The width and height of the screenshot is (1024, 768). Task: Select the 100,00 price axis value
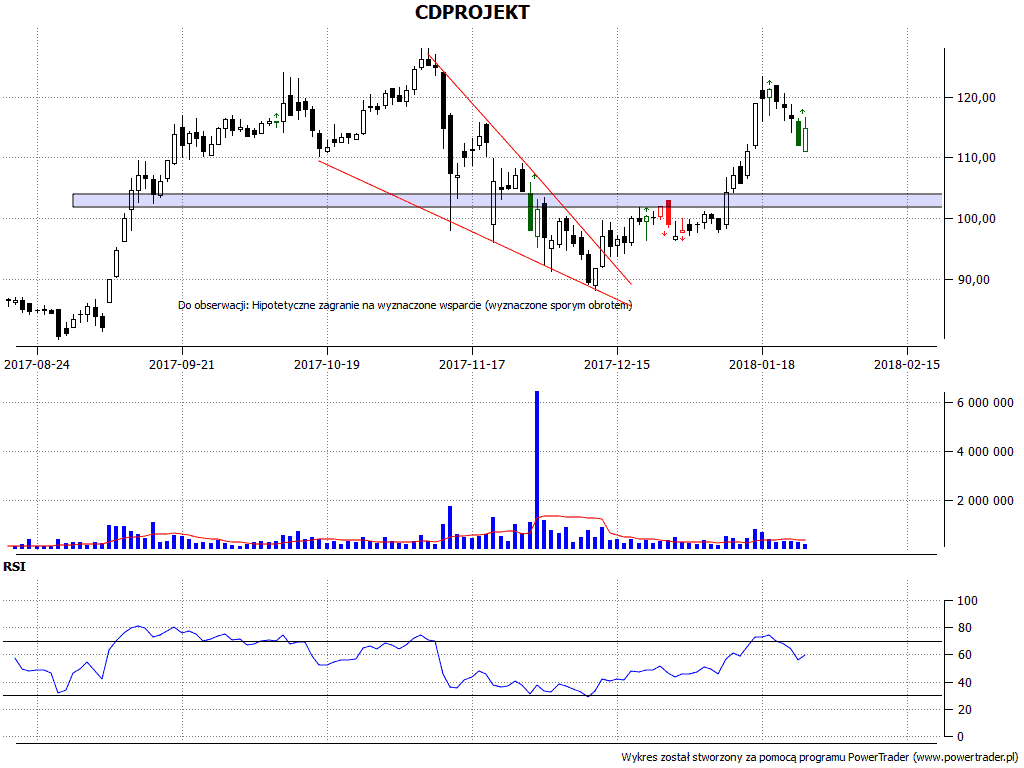[976, 219]
